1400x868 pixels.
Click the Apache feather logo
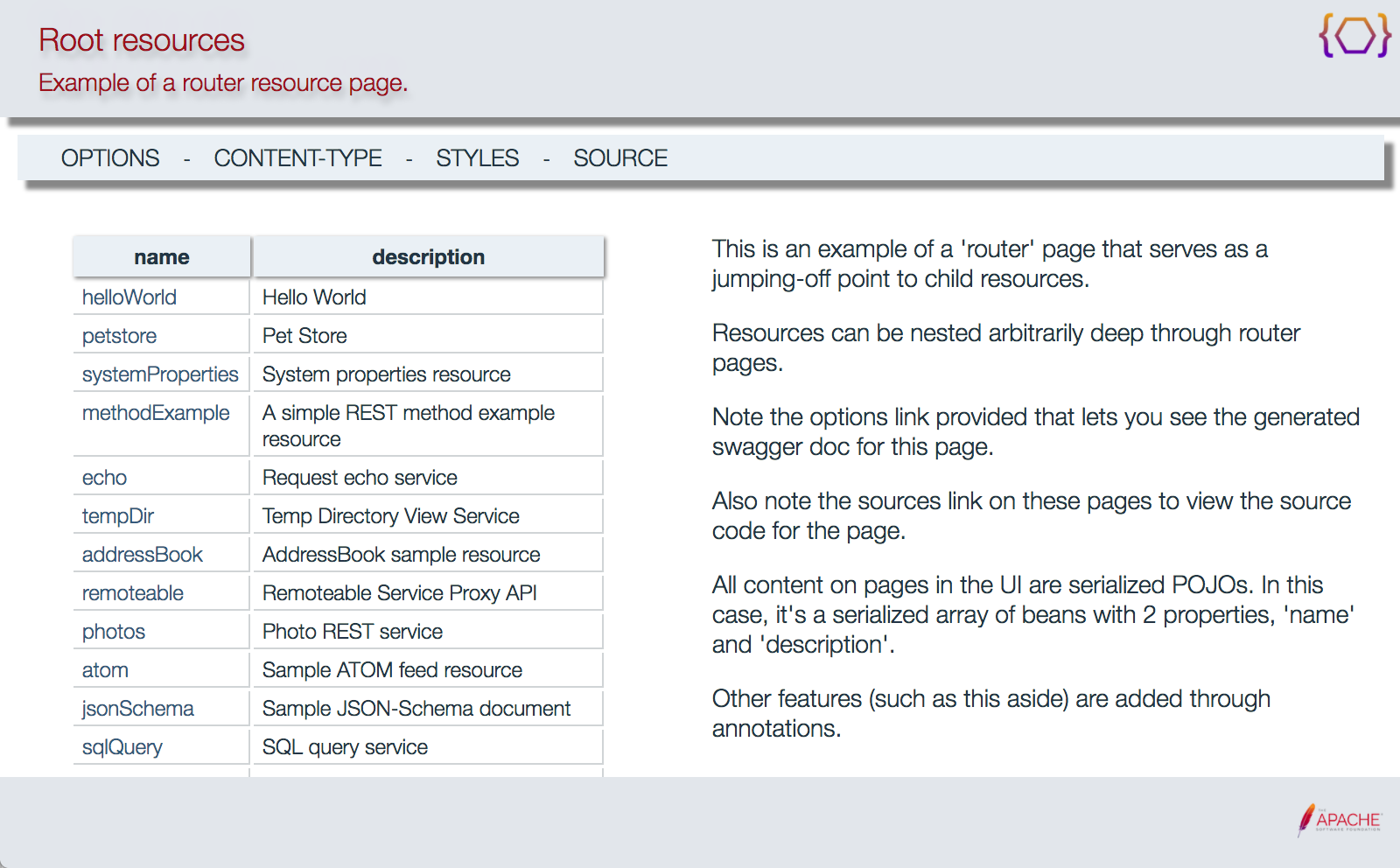[1339, 820]
